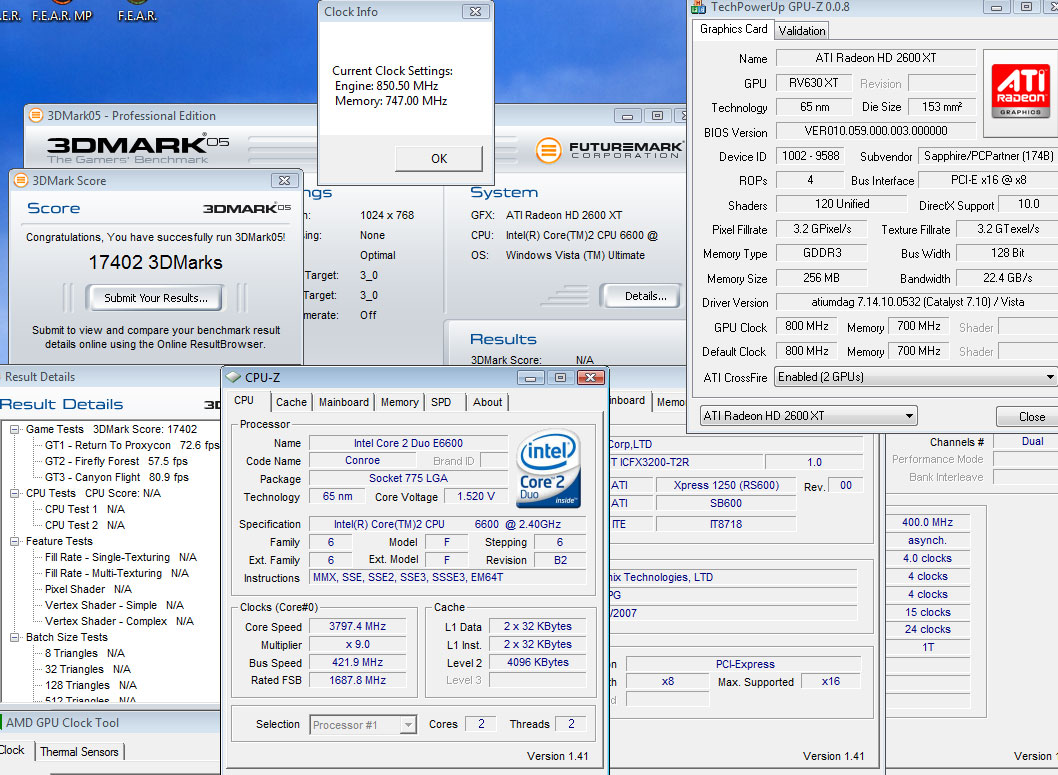The image size is (1058, 775).
Task: Select Vertex Shader - Complex tree row
Action: click(x=119, y=621)
